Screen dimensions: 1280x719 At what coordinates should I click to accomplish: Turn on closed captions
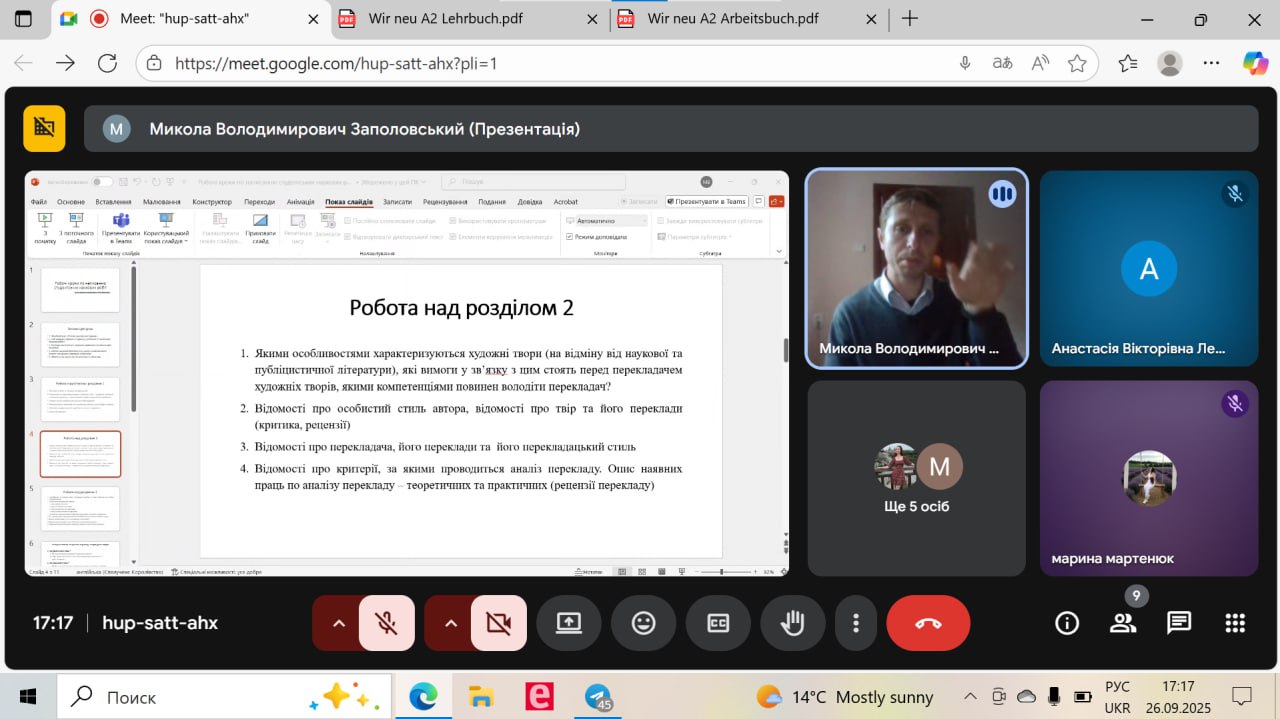click(718, 623)
